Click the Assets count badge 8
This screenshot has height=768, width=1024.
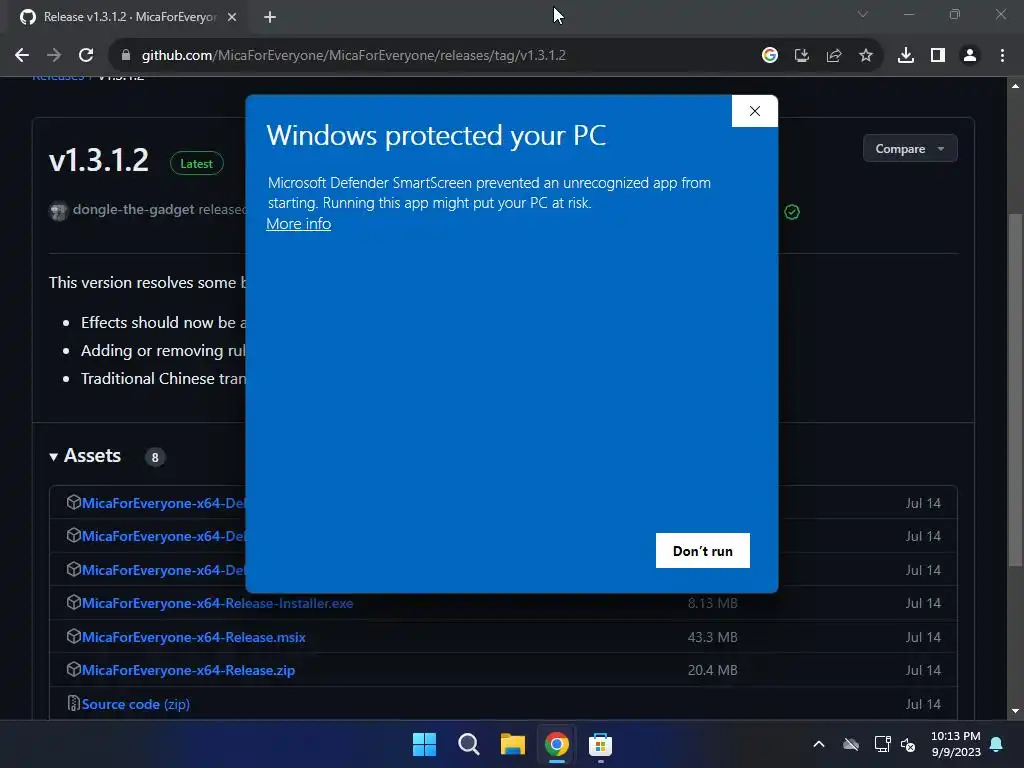point(155,457)
